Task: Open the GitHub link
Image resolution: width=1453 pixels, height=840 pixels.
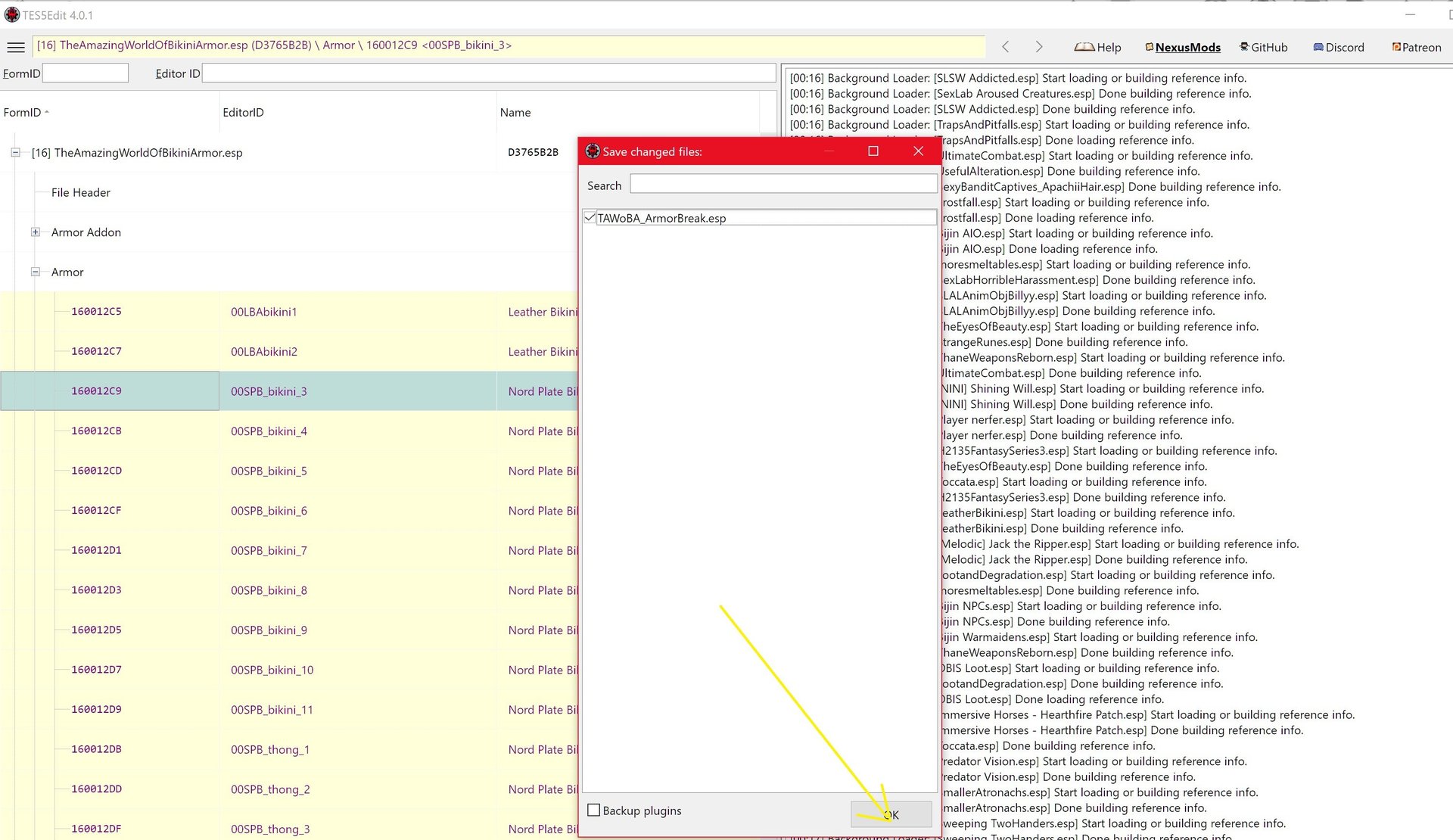Action: pos(1263,47)
